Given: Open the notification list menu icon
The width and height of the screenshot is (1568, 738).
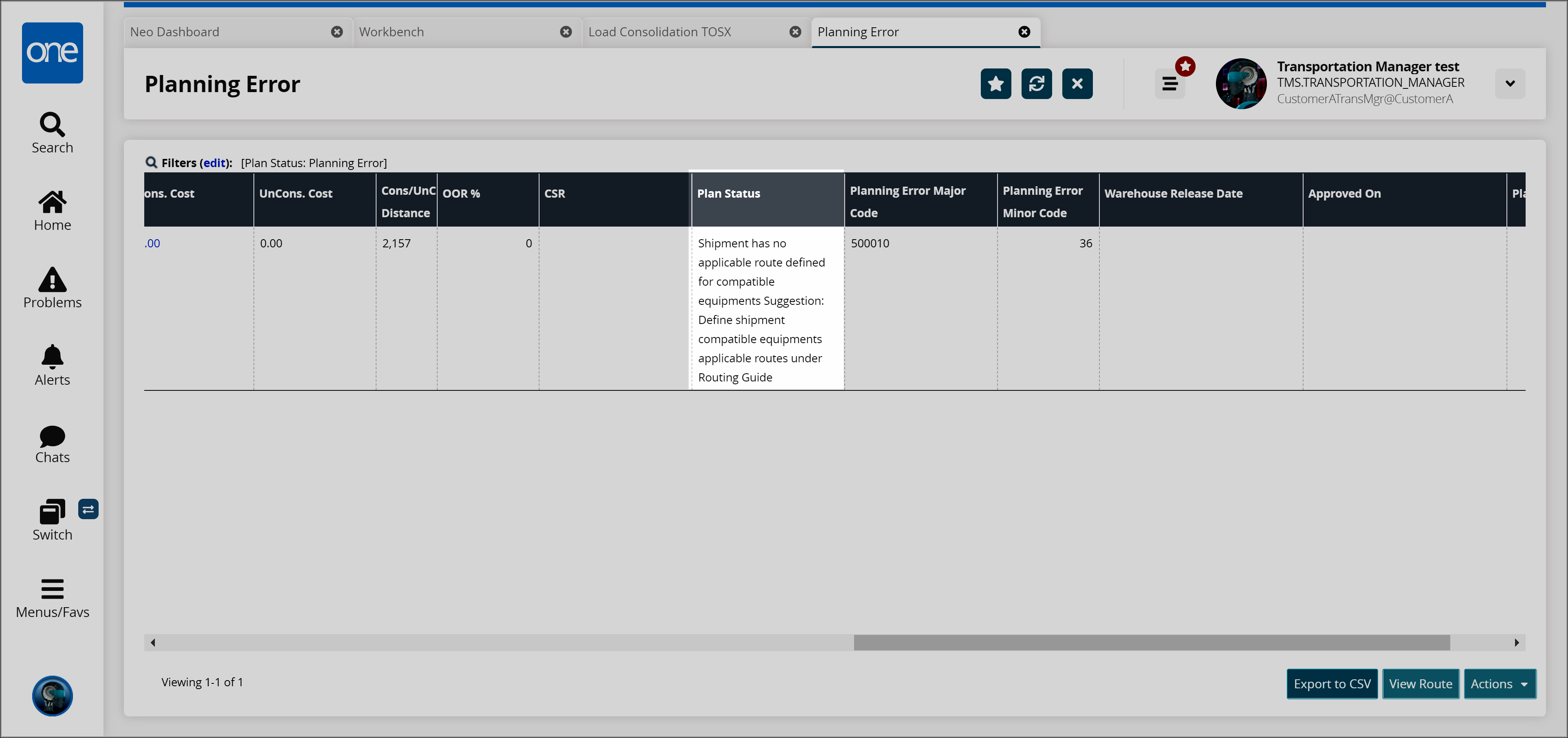Looking at the screenshot, I should click(x=1169, y=84).
